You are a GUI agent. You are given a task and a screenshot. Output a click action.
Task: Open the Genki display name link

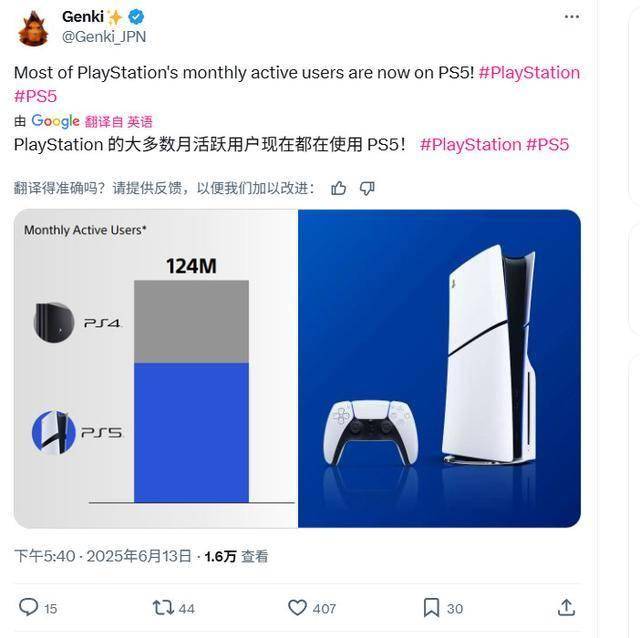click(83, 17)
